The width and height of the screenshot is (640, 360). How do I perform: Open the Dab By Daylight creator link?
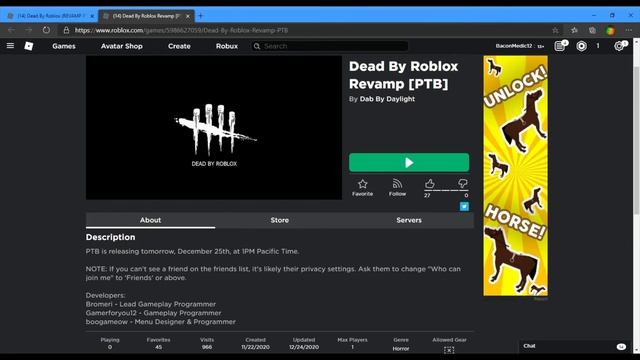(387, 99)
